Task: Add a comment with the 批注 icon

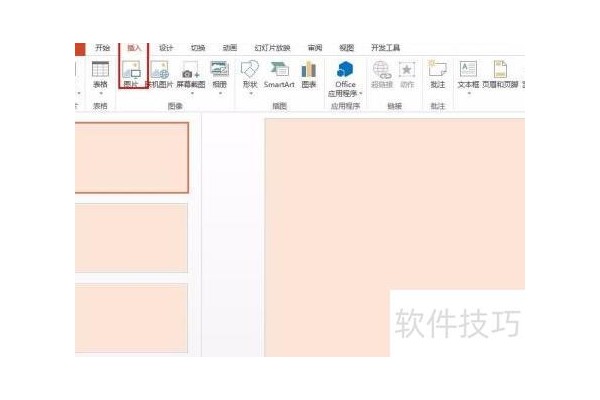Action: coord(437,69)
